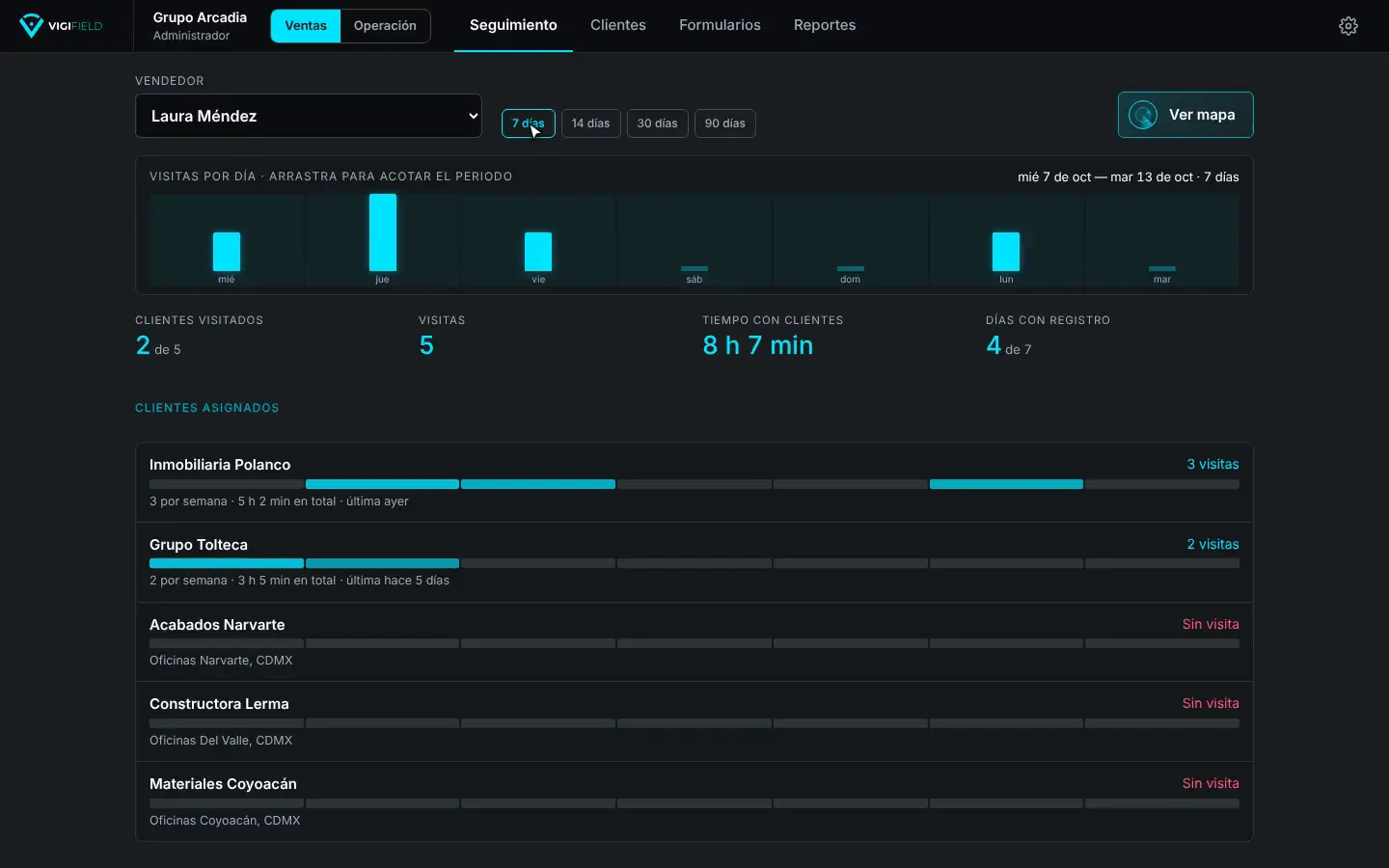Open the Vendedor dropdown with Laura Méndez
This screenshot has height=868, width=1389.
309,116
